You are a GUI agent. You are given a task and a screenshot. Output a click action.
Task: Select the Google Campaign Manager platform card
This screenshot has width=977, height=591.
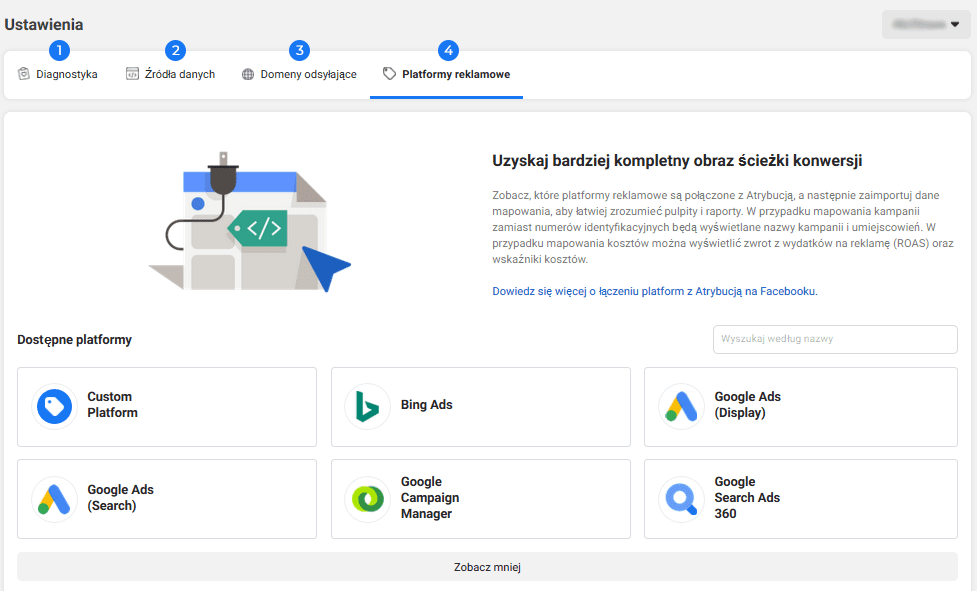tap(480, 498)
